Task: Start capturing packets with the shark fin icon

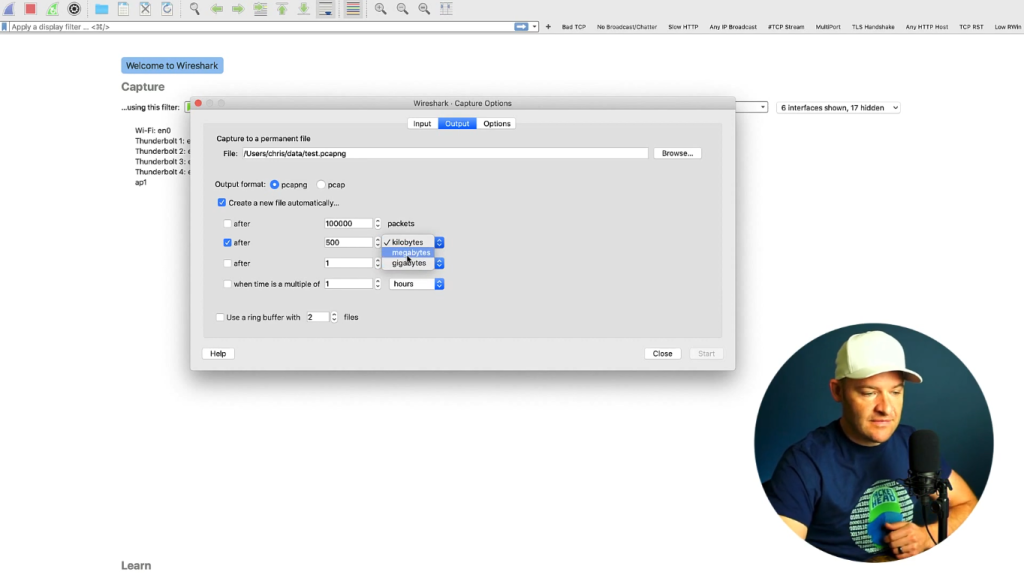Action: 9,9
